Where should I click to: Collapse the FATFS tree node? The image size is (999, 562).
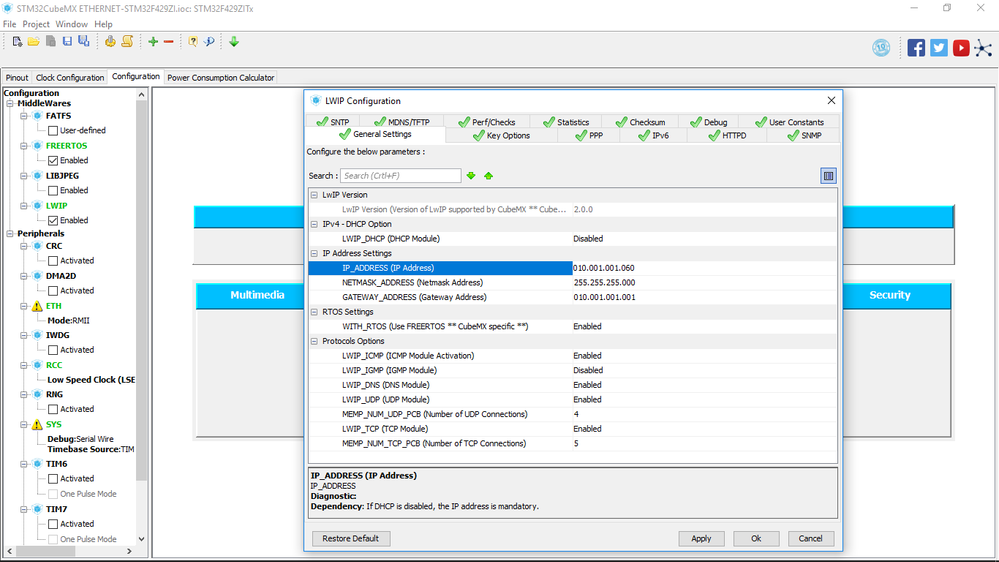point(24,116)
